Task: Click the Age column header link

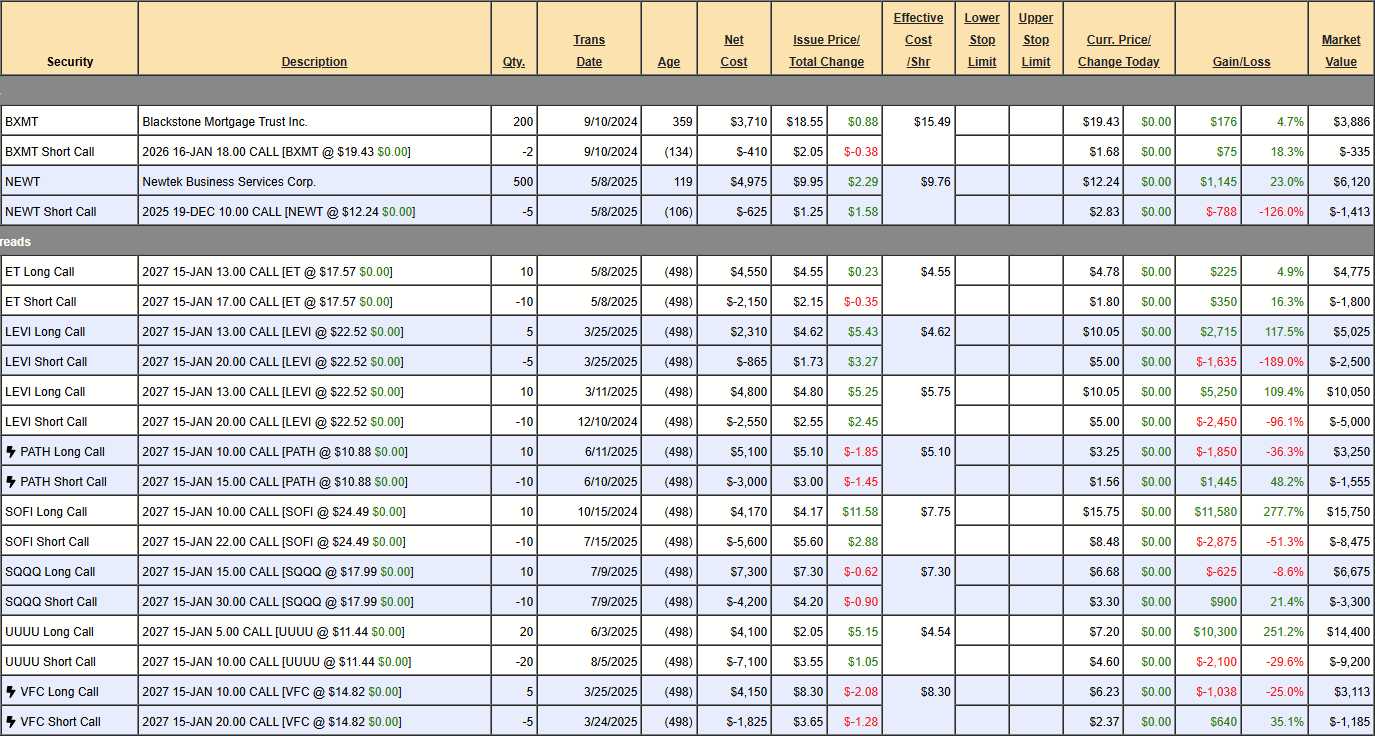Action: 669,62
